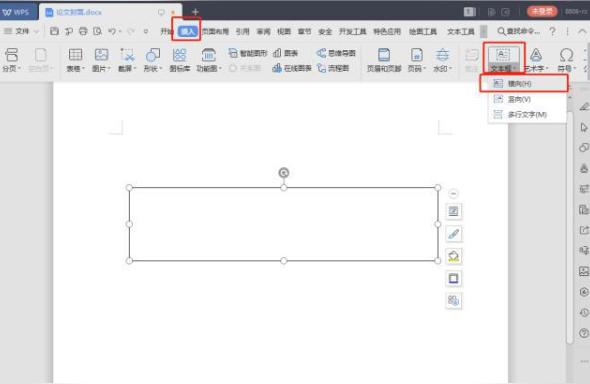Click the 未登录 login button
This screenshot has height=384, width=590.
[542, 12]
